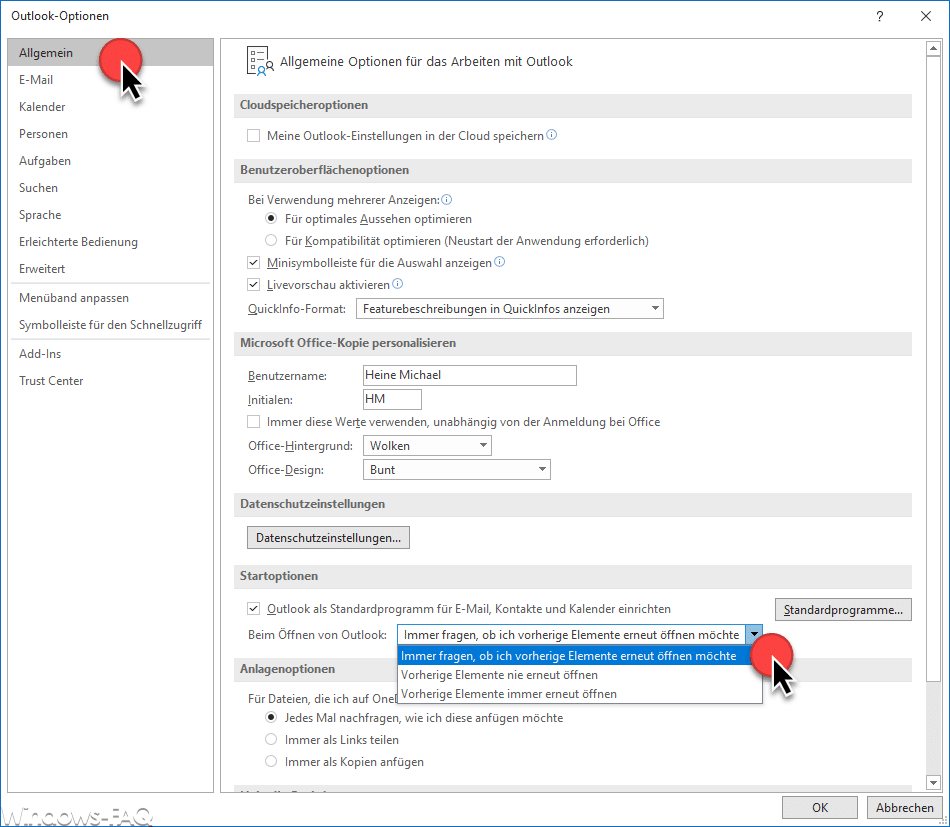
Task: Open the Allgemein category
Action: [x=111, y=53]
